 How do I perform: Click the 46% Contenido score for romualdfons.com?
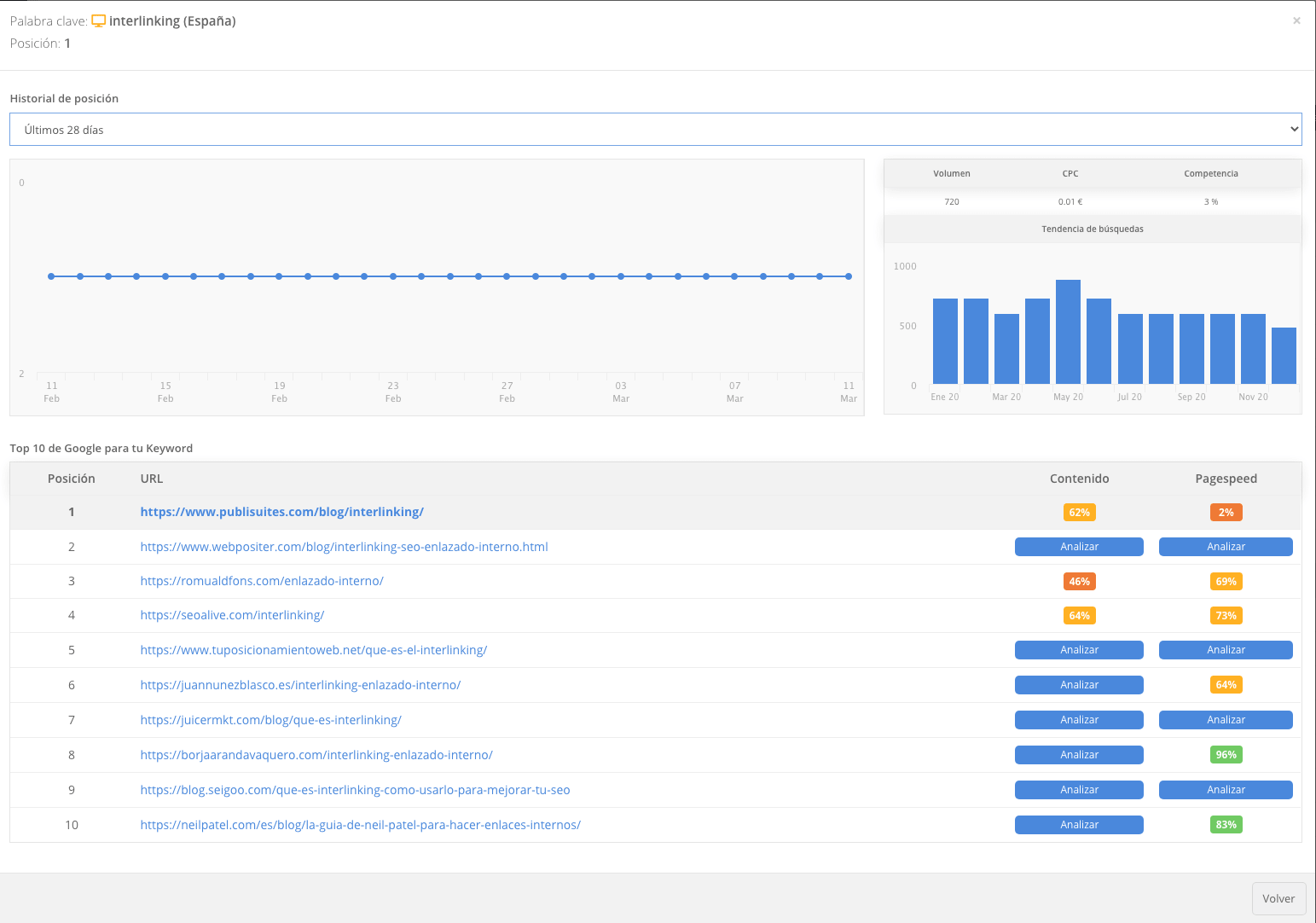tap(1079, 581)
